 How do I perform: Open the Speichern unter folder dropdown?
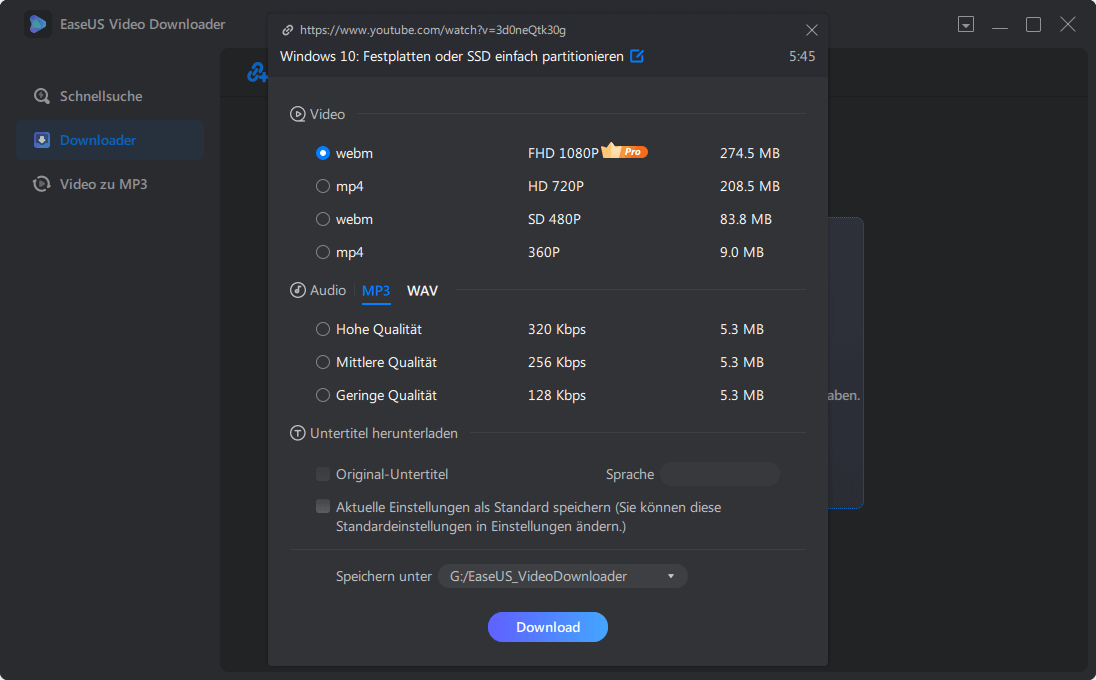[563, 576]
